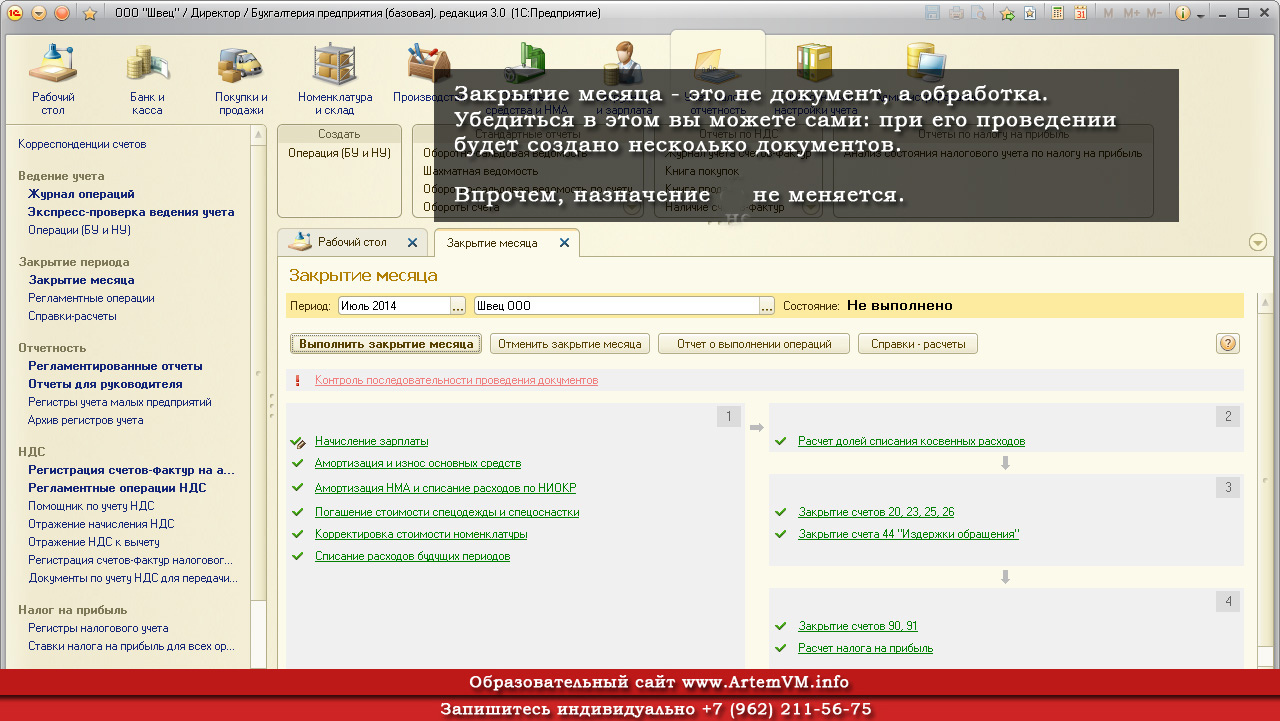Open Расчет налога на прибыль link
The height and width of the screenshot is (721, 1280).
tap(865, 648)
